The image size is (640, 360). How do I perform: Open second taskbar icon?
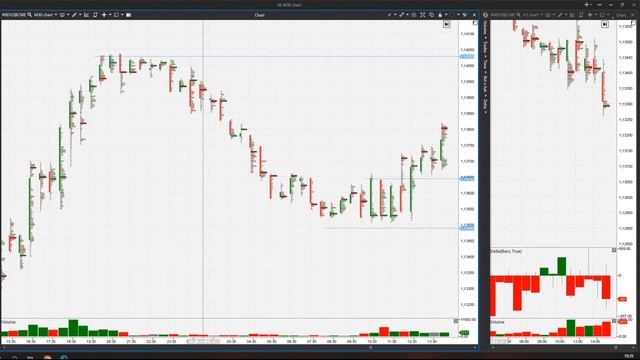[30, 358]
